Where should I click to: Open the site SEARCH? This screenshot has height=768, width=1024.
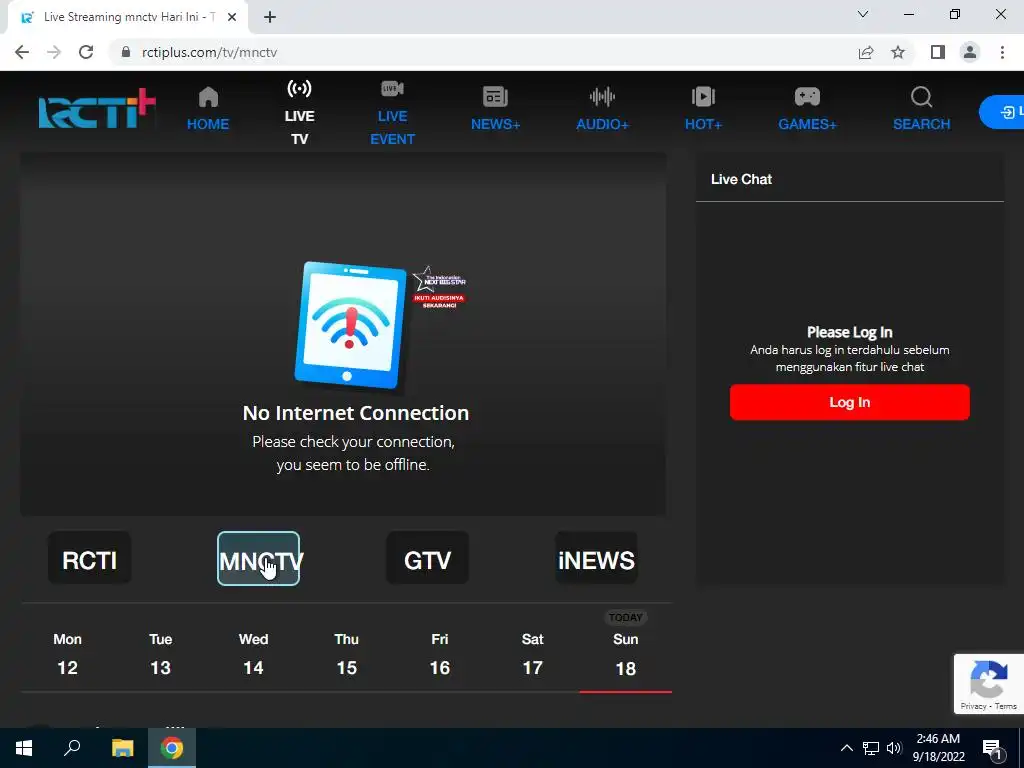click(921, 108)
